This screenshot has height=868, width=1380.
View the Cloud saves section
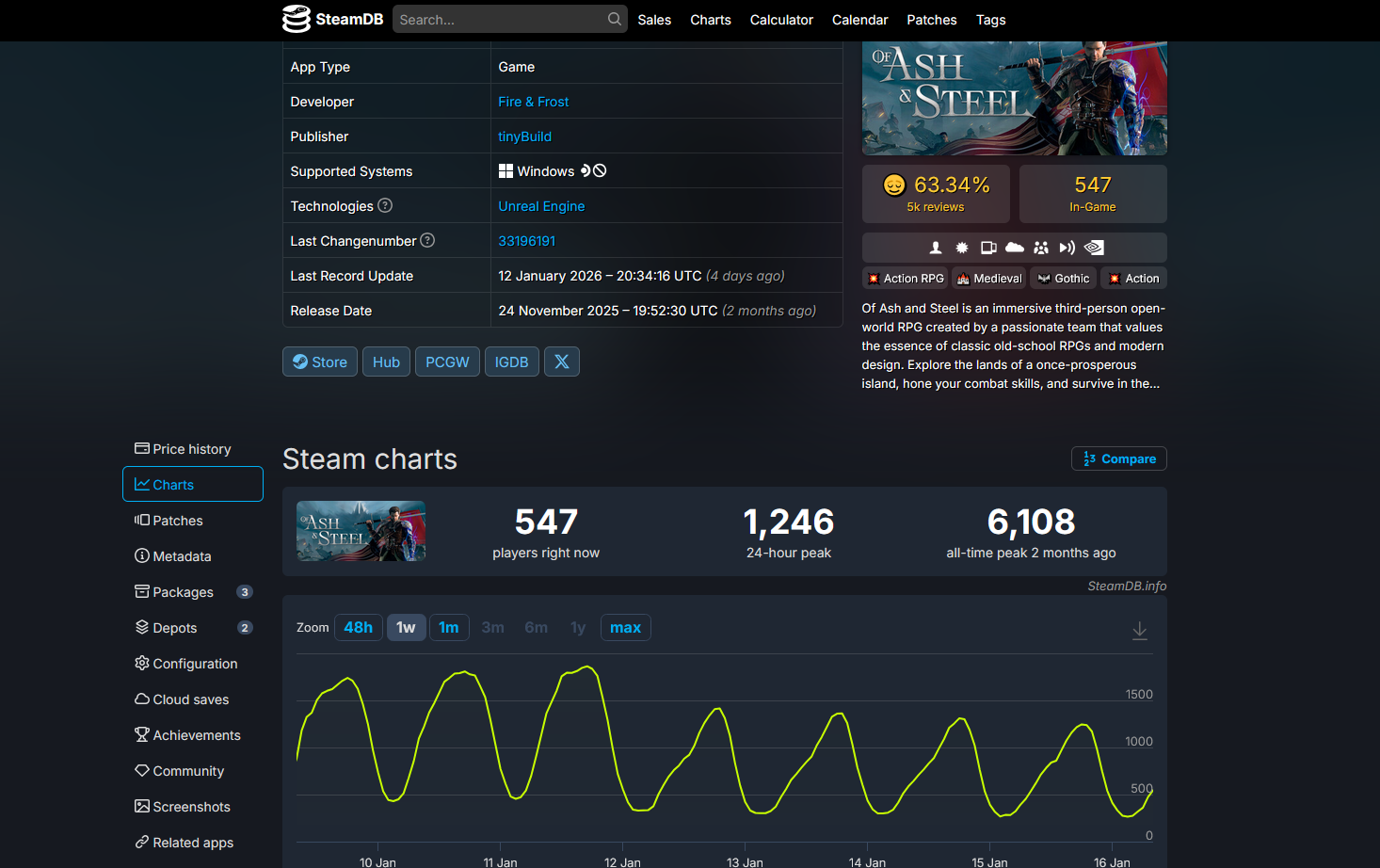pos(193,699)
